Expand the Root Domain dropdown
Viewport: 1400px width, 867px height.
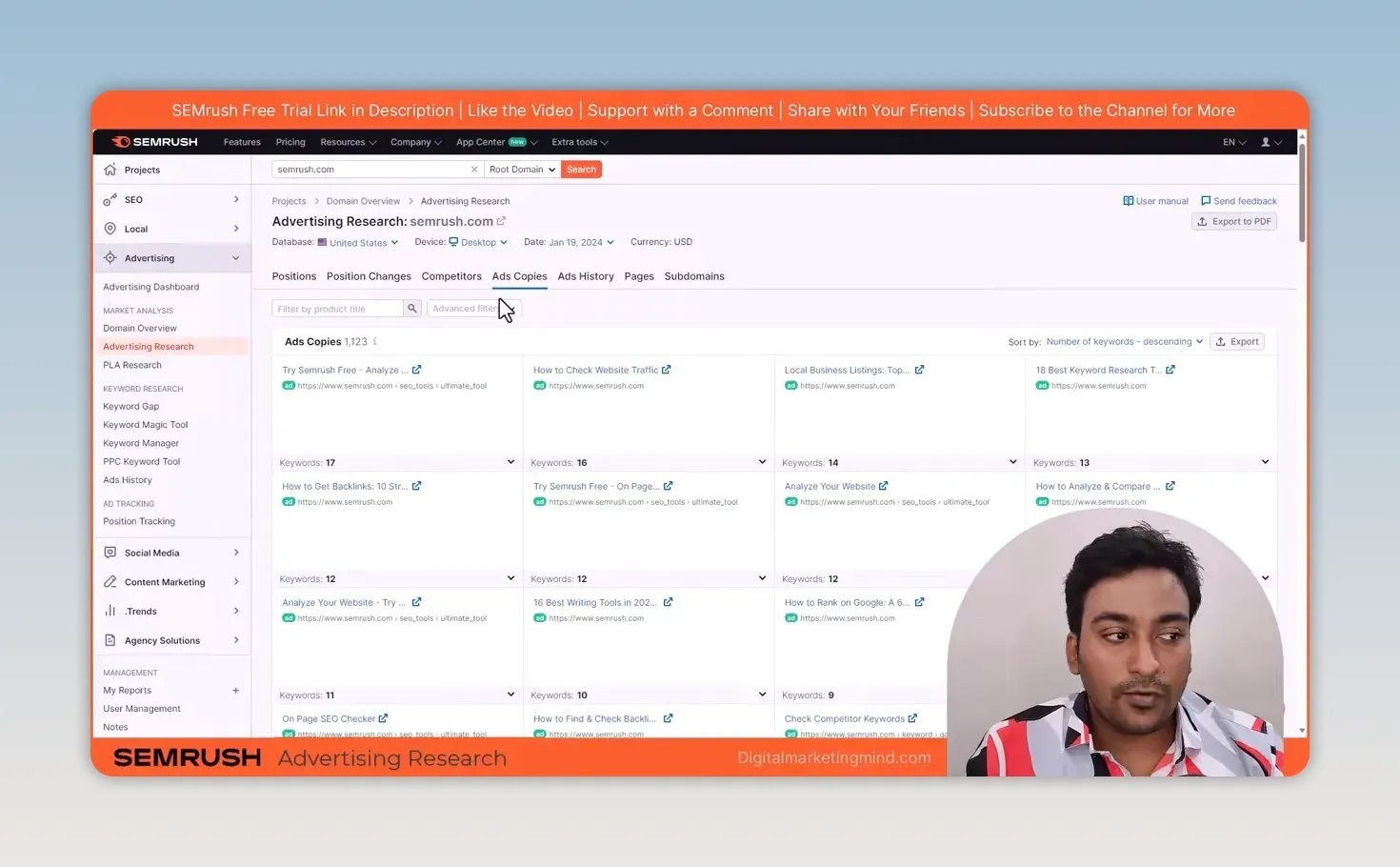point(521,170)
